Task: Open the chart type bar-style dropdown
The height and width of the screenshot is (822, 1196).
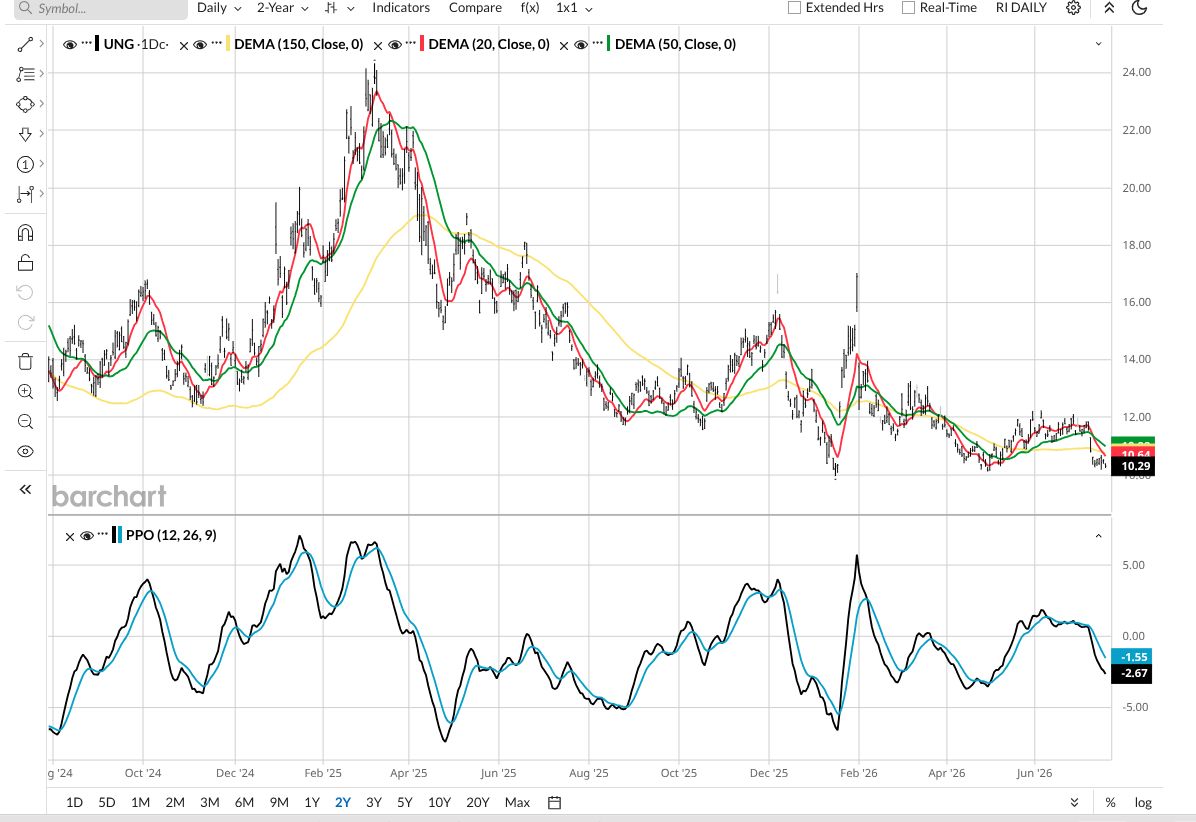Action: click(x=339, y=8)
